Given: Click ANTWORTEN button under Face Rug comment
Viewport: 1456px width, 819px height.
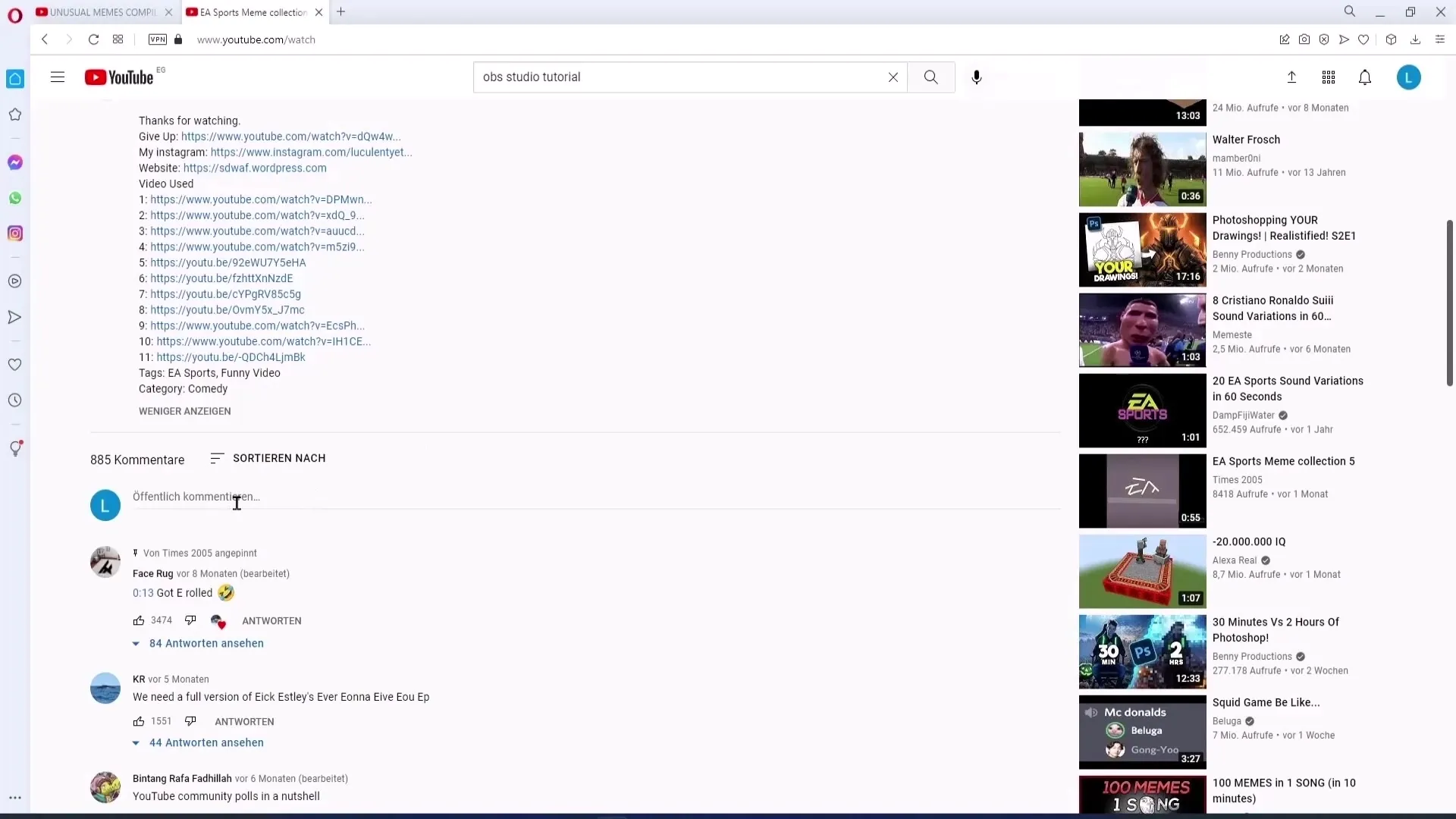Looking at the screenshot, I should coord(271,620).
